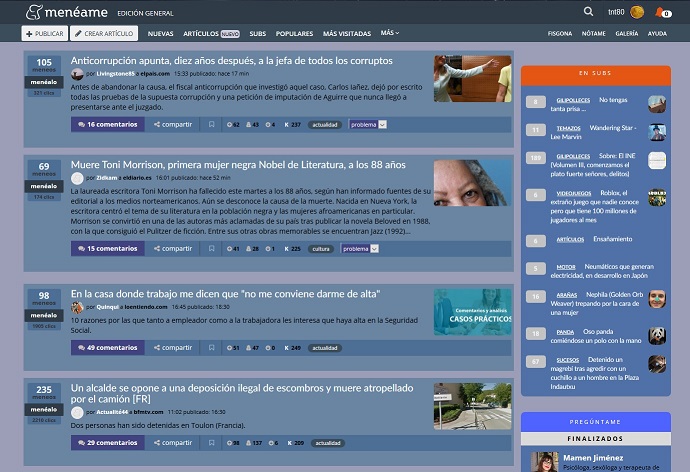Go to SUBS section
Image resolution: width=690 pixels, height=472 pixels.
point(257,33)
